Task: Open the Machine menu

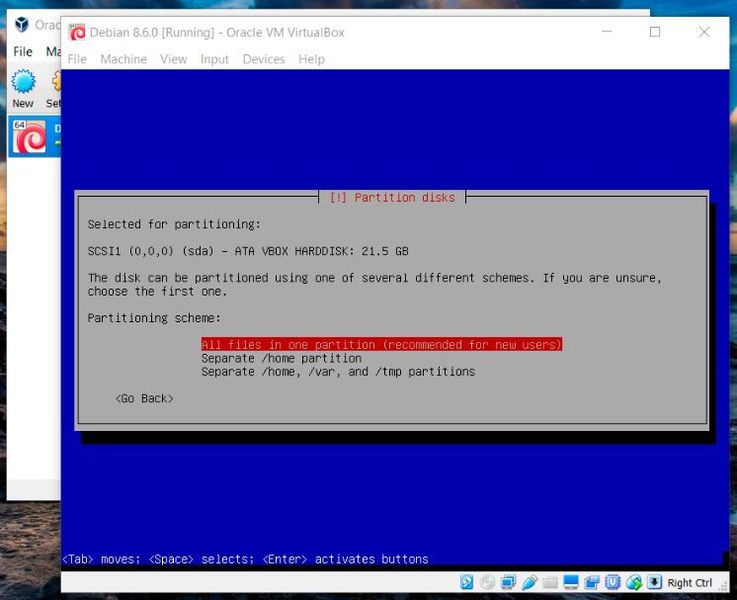Action: [124, 59]
